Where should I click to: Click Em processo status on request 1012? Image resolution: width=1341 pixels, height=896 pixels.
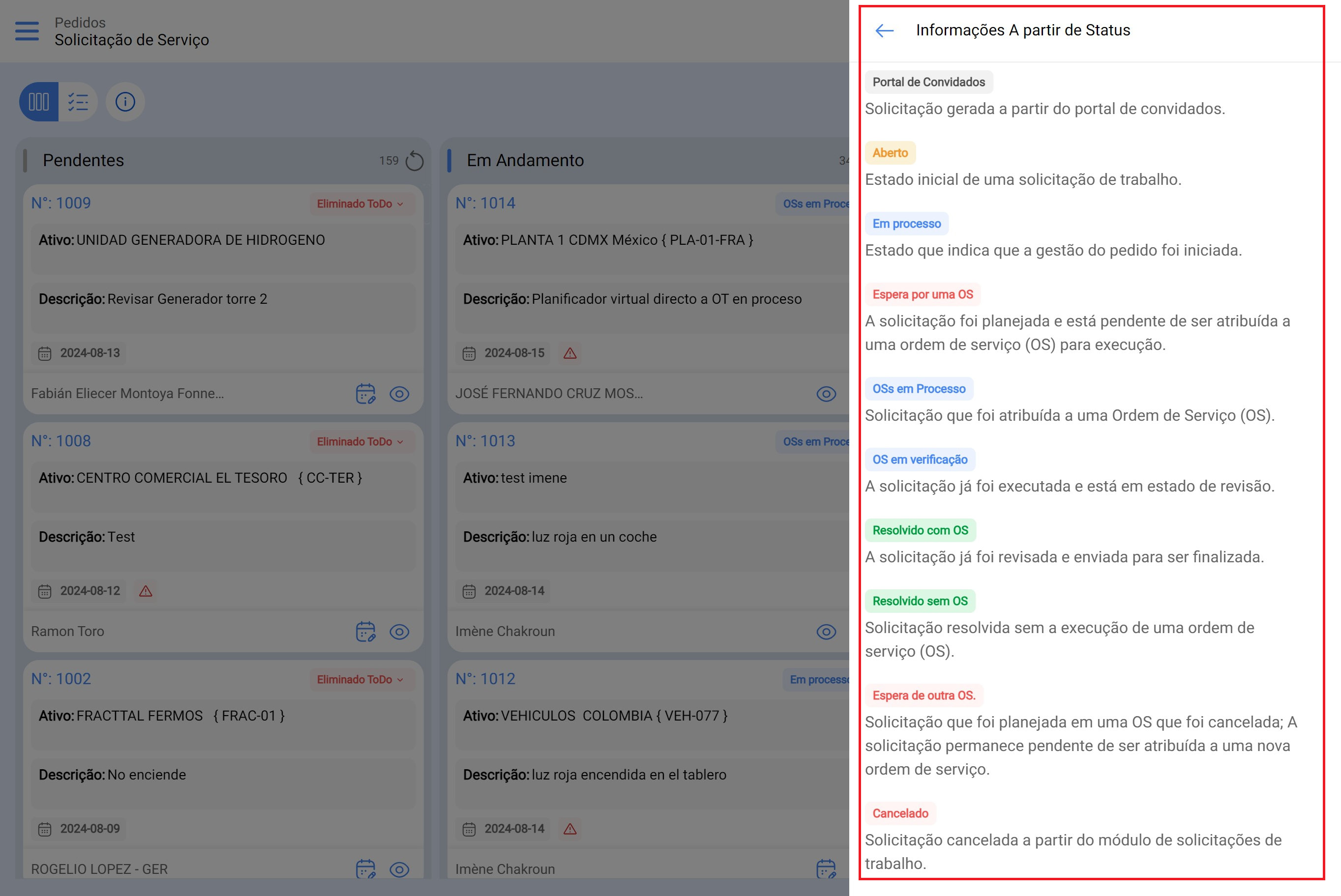pos(816,679)
